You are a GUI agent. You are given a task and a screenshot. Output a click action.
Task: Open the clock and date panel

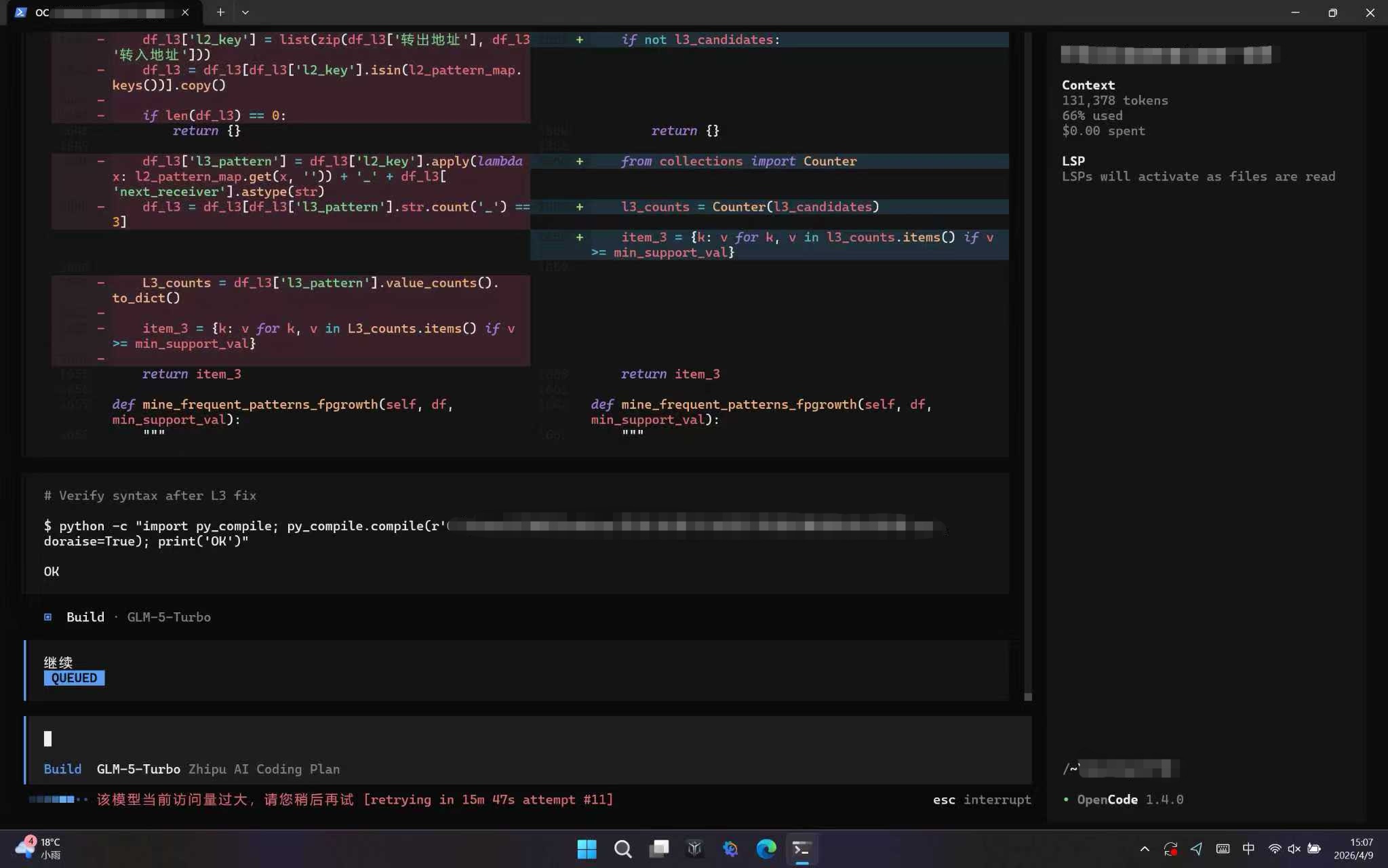[x=1353, y=849]
